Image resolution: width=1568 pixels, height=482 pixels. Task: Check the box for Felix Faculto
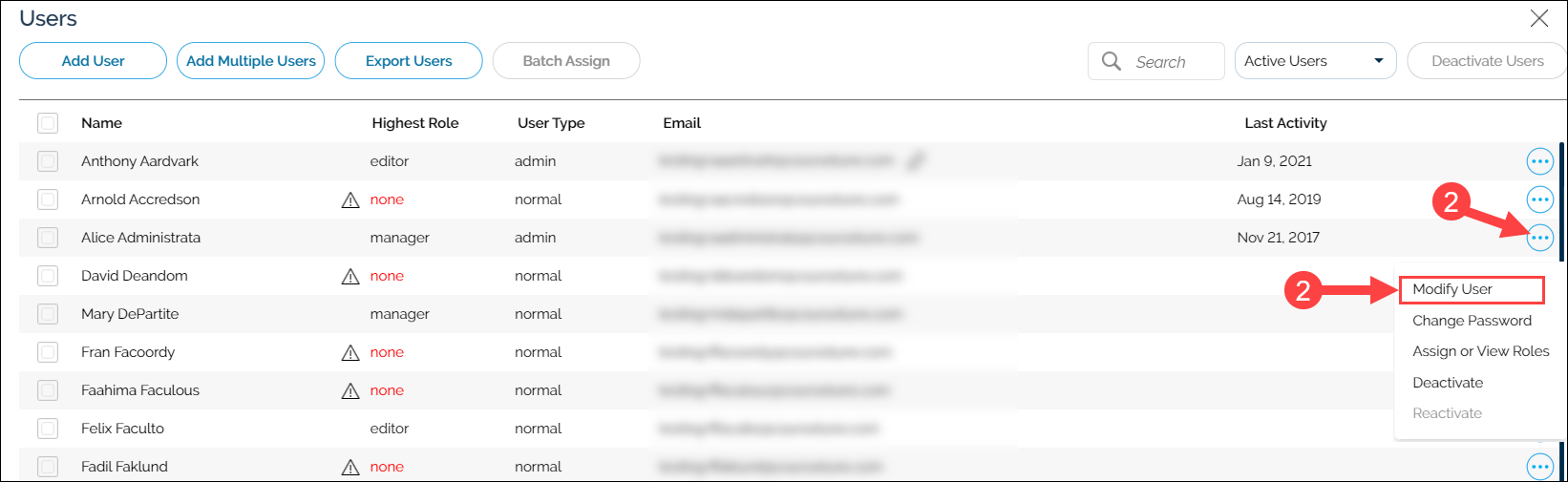[x=48, y=429]
